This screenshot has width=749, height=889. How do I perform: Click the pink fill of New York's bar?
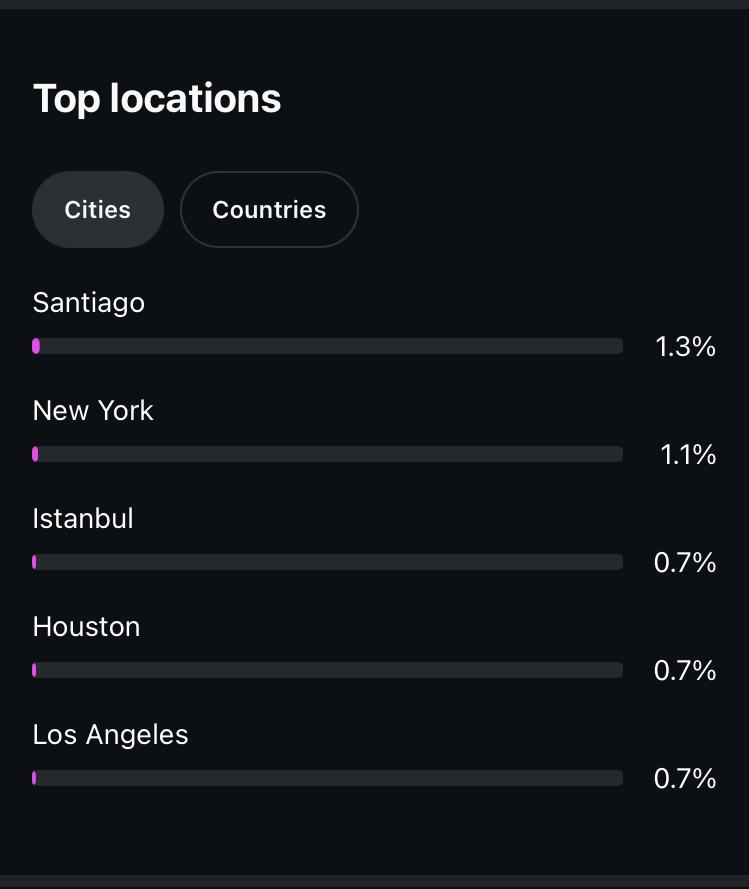click(35, 454)
